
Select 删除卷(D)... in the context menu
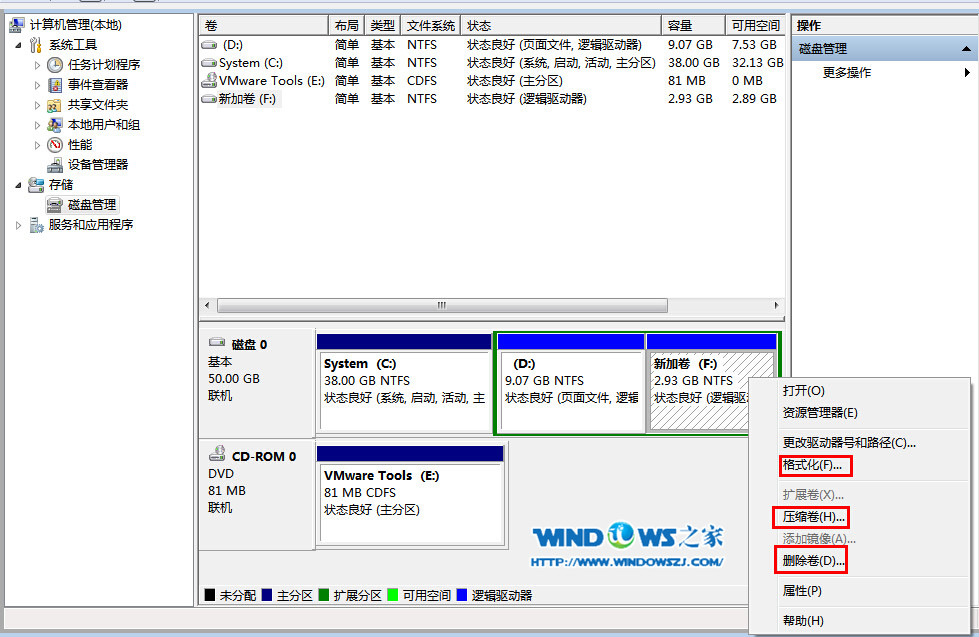pos(814,561)
